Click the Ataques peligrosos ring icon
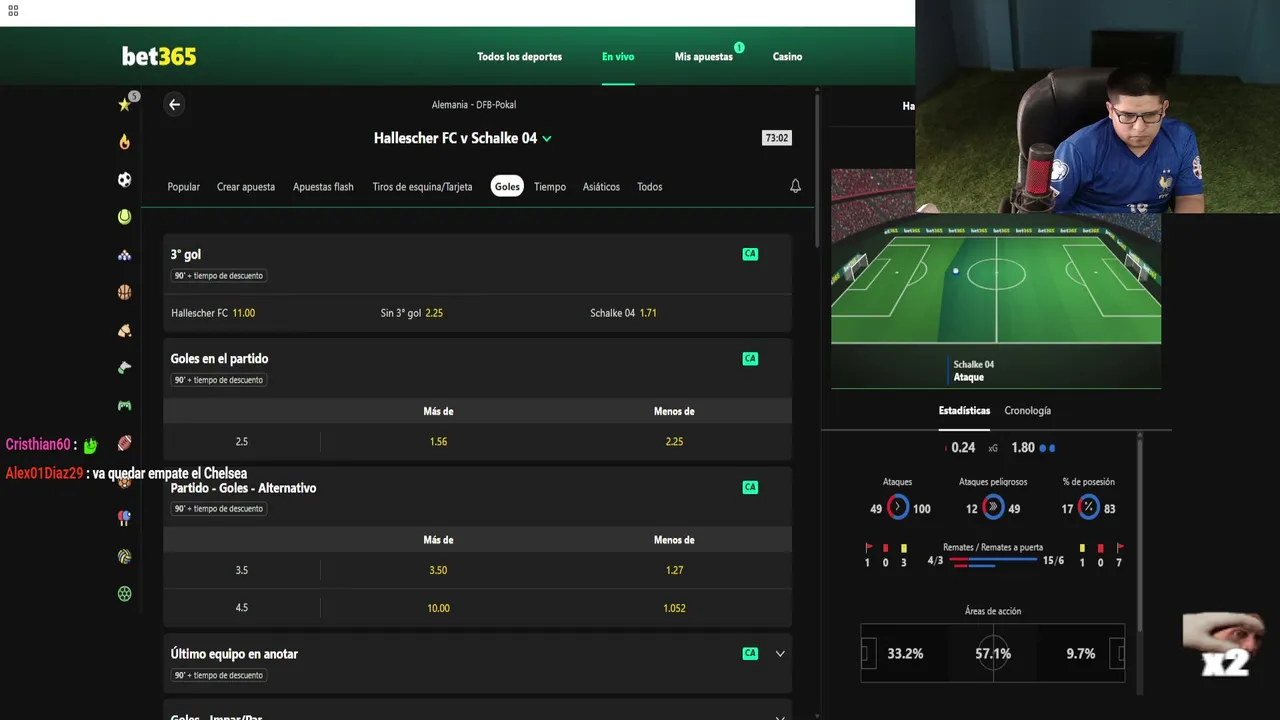Screen dimensions: 1280x720 [993, 508]
